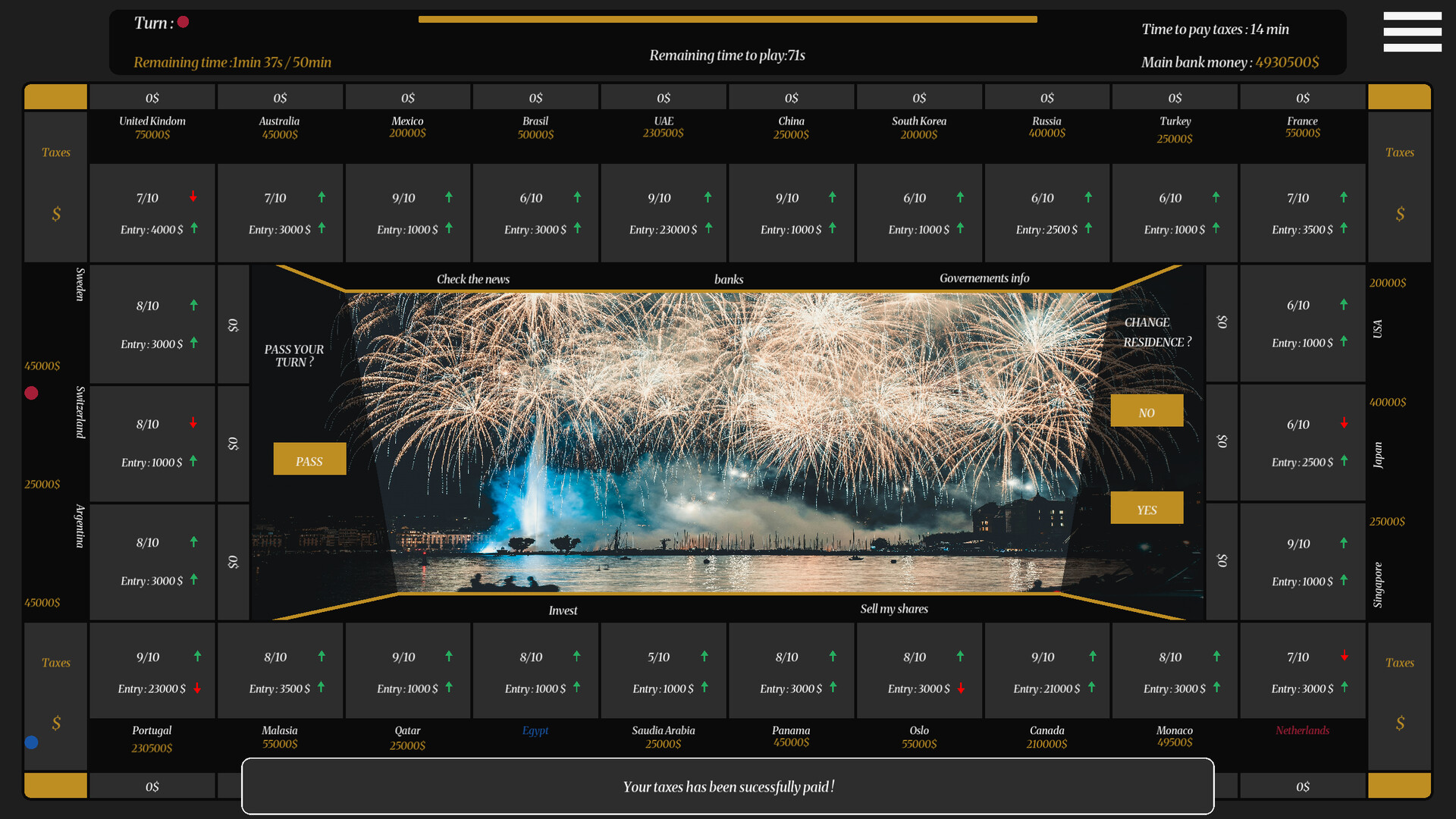Click red arrow beside Oslo entry price

click(x=961, y=689)
